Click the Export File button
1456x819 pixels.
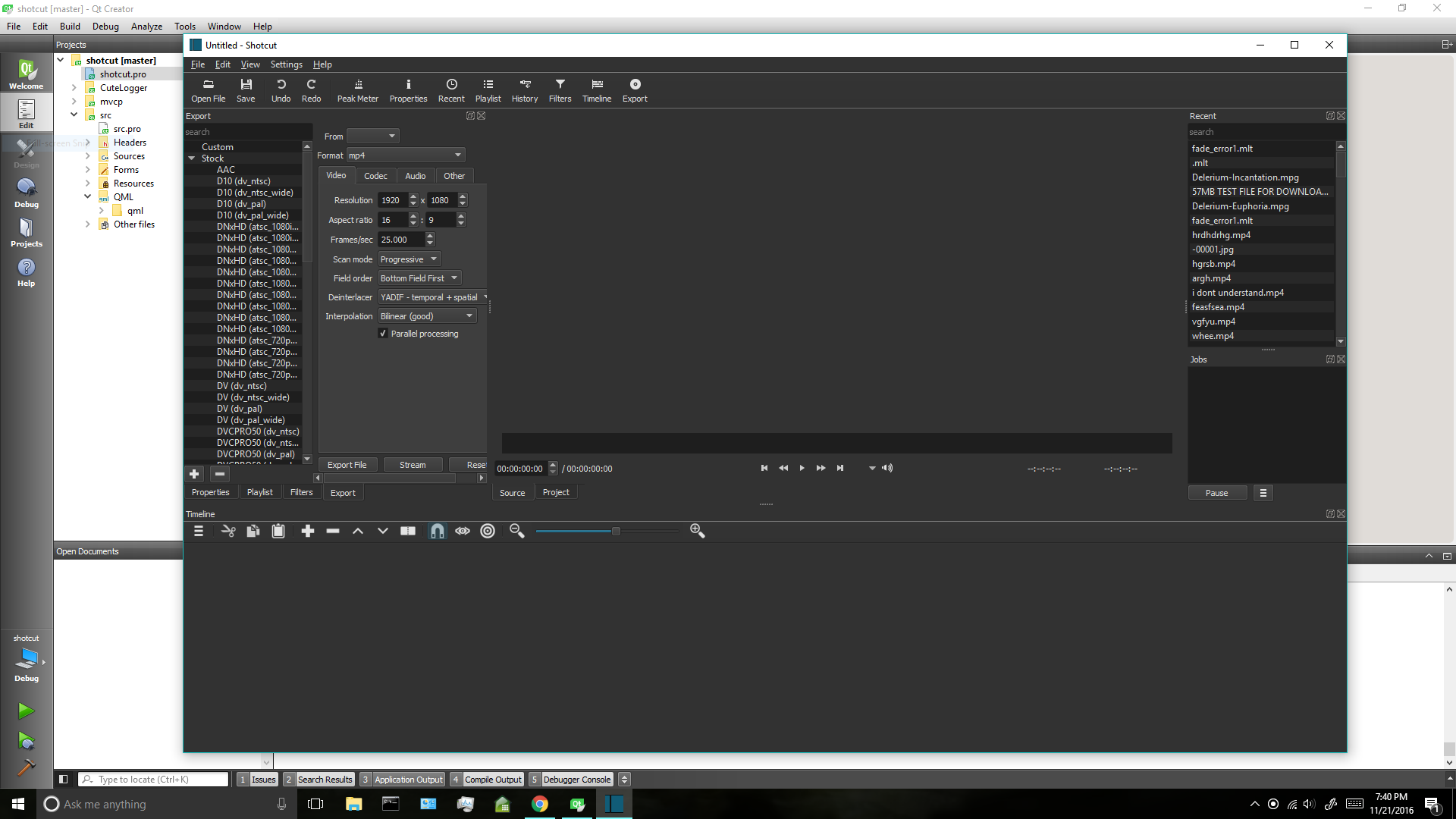[347, 465]
